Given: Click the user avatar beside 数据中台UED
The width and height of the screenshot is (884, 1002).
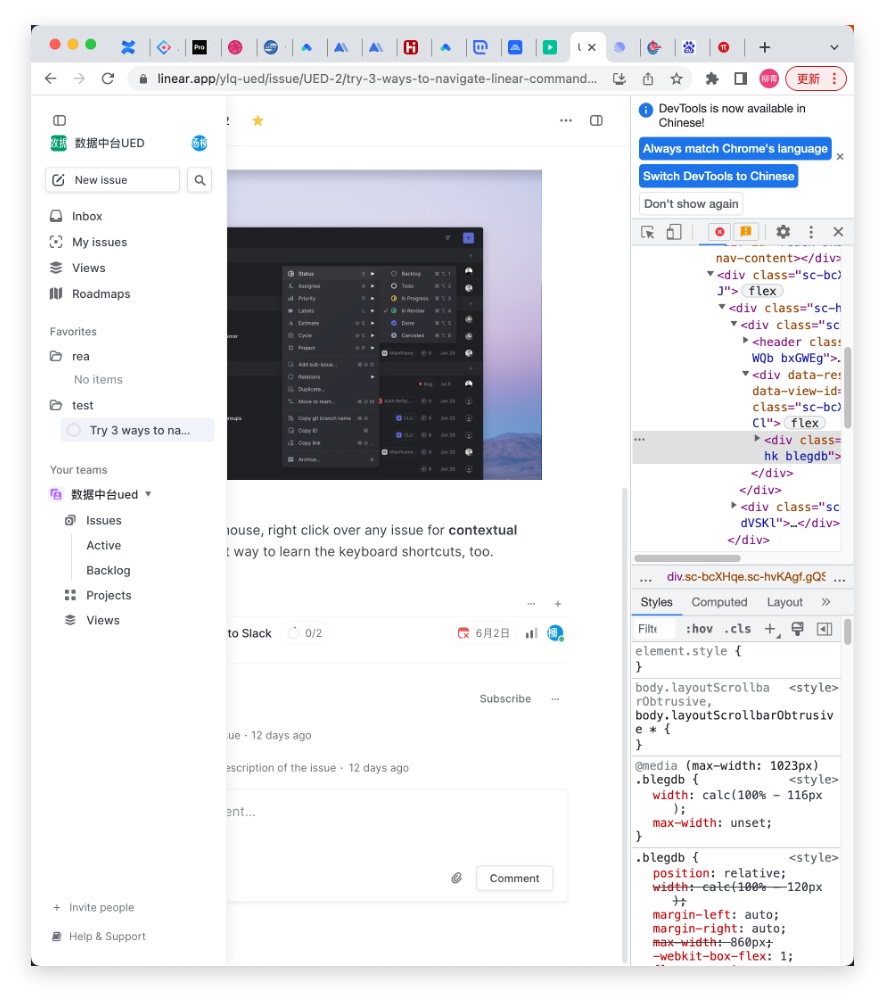Looking at the screenshot, I should (199, 143).
